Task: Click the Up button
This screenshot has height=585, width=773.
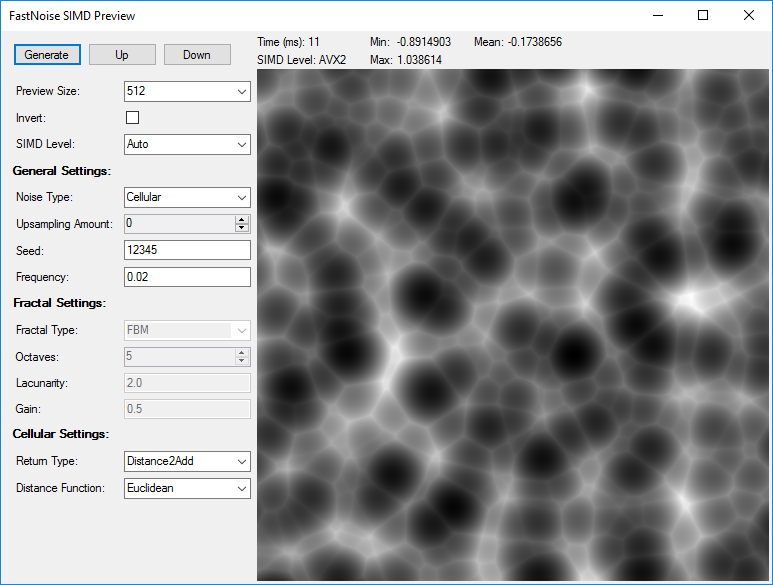Action: (x=122, y=55)
